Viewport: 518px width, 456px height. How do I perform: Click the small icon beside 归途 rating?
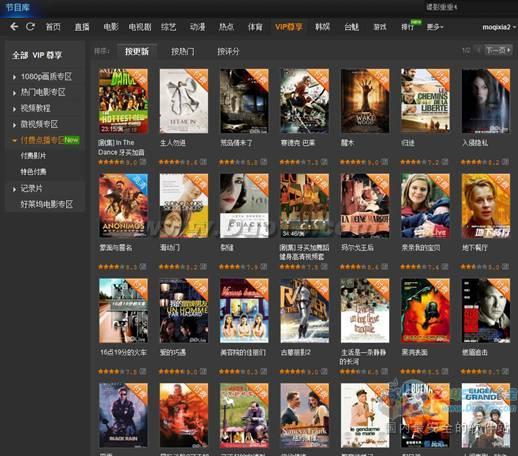(444, 162)
